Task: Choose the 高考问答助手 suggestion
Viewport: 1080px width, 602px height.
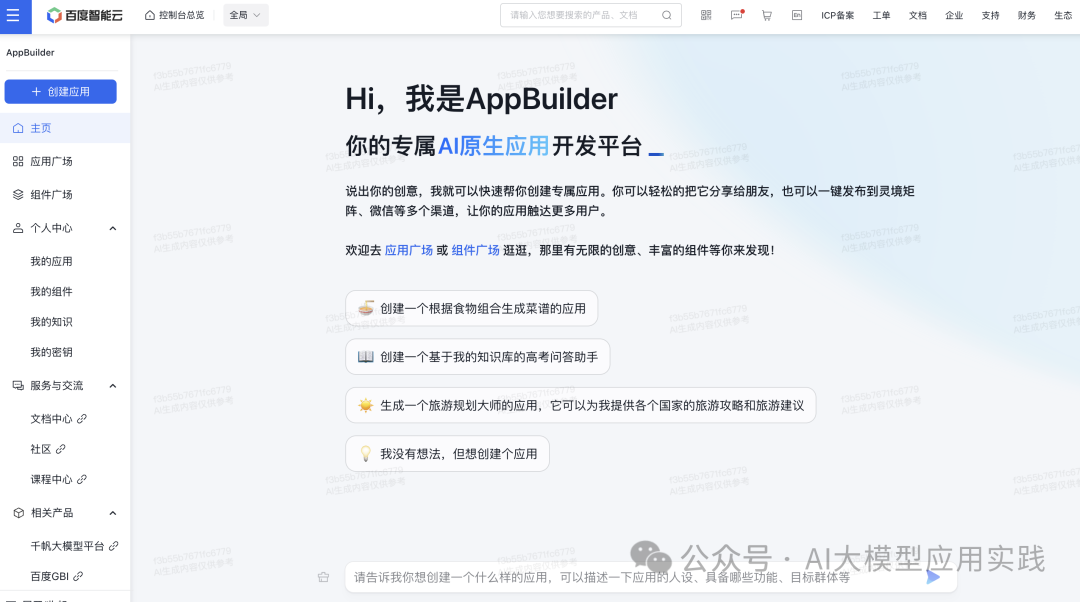Action: [x=477, y=357]
